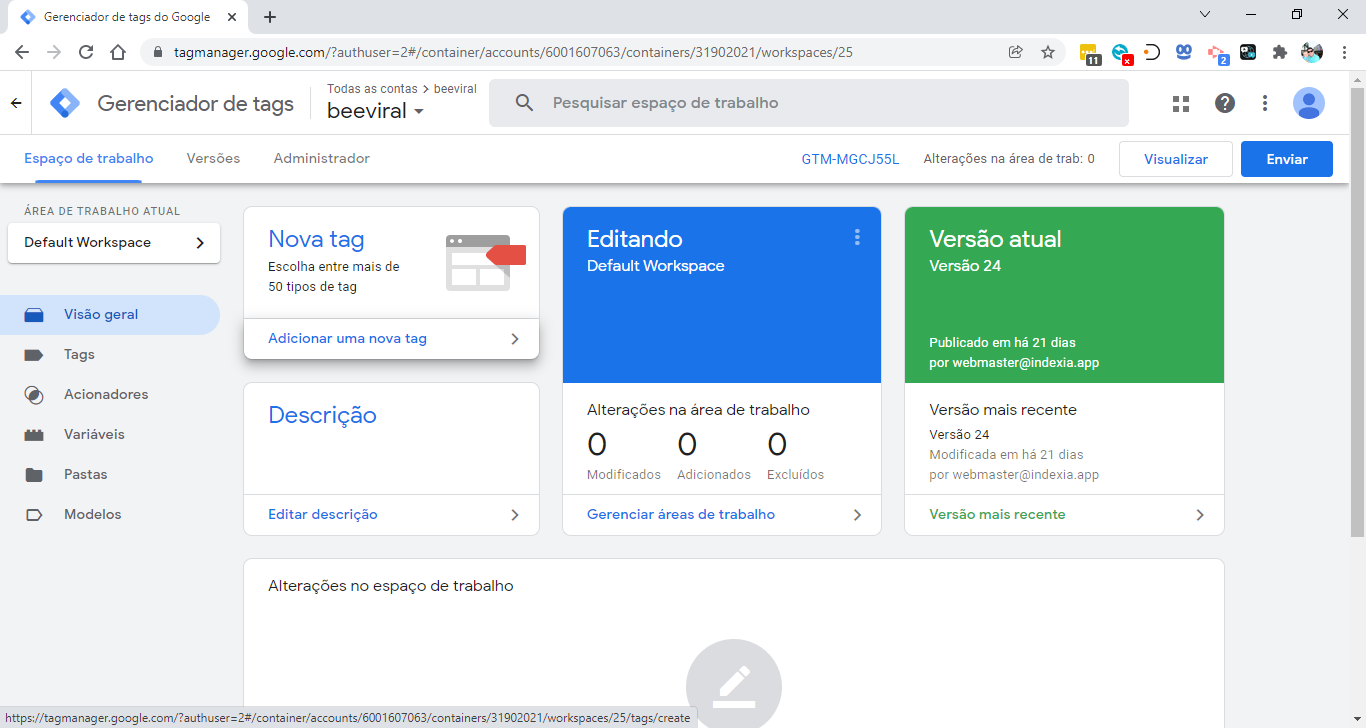
Task: Click the Tag Manager diamond logo
Action: (x=65, y=103)
